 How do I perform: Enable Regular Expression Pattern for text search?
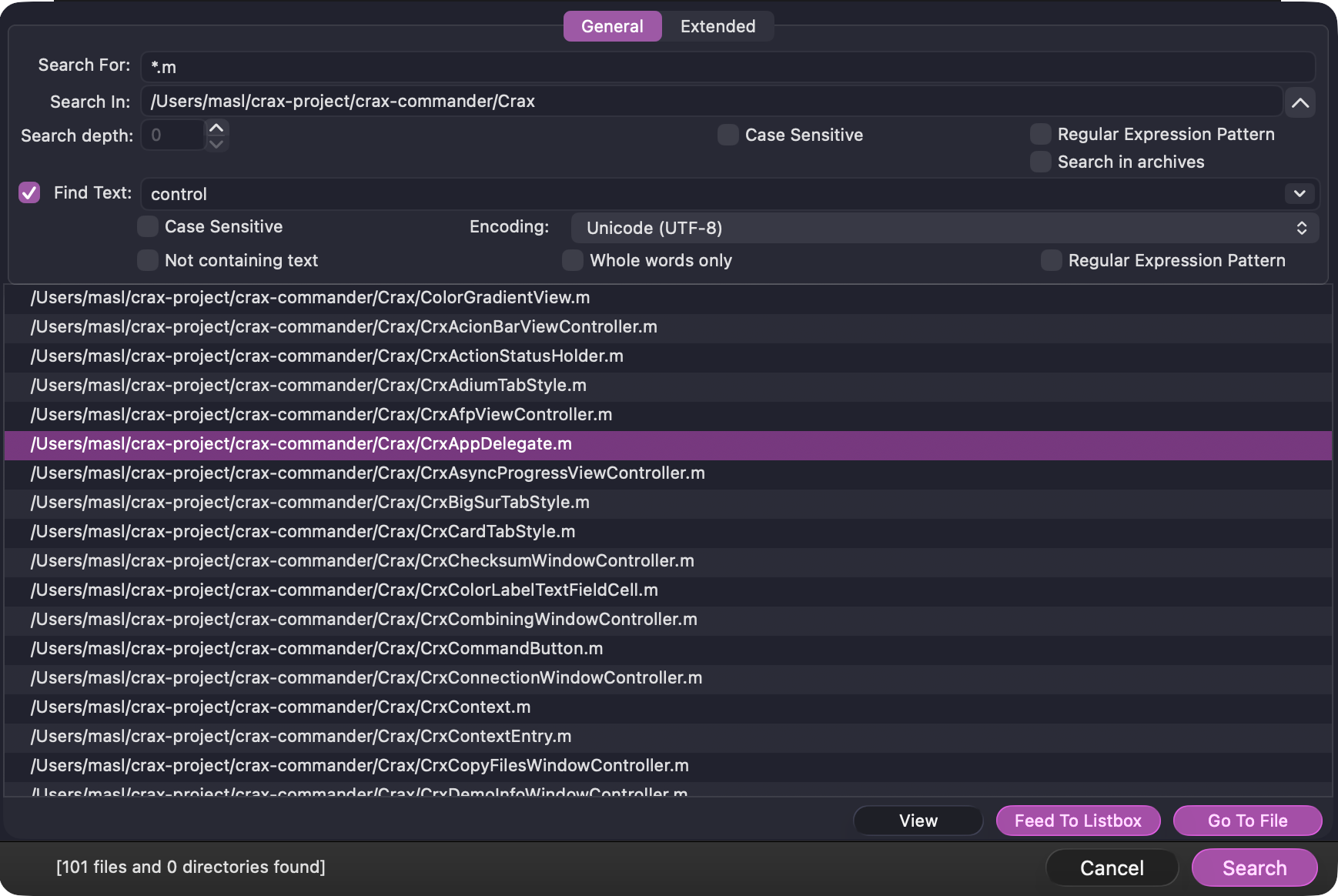(x=1051, y=260)
